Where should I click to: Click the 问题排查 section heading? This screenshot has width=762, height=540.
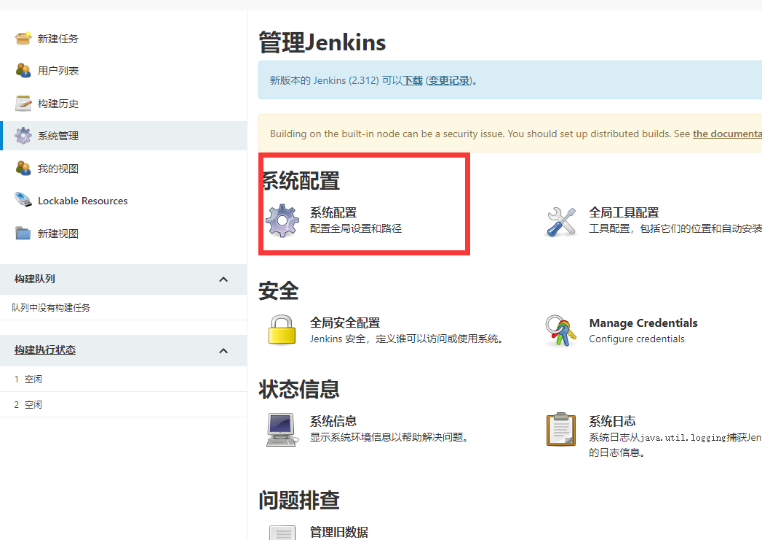(299, 500)
